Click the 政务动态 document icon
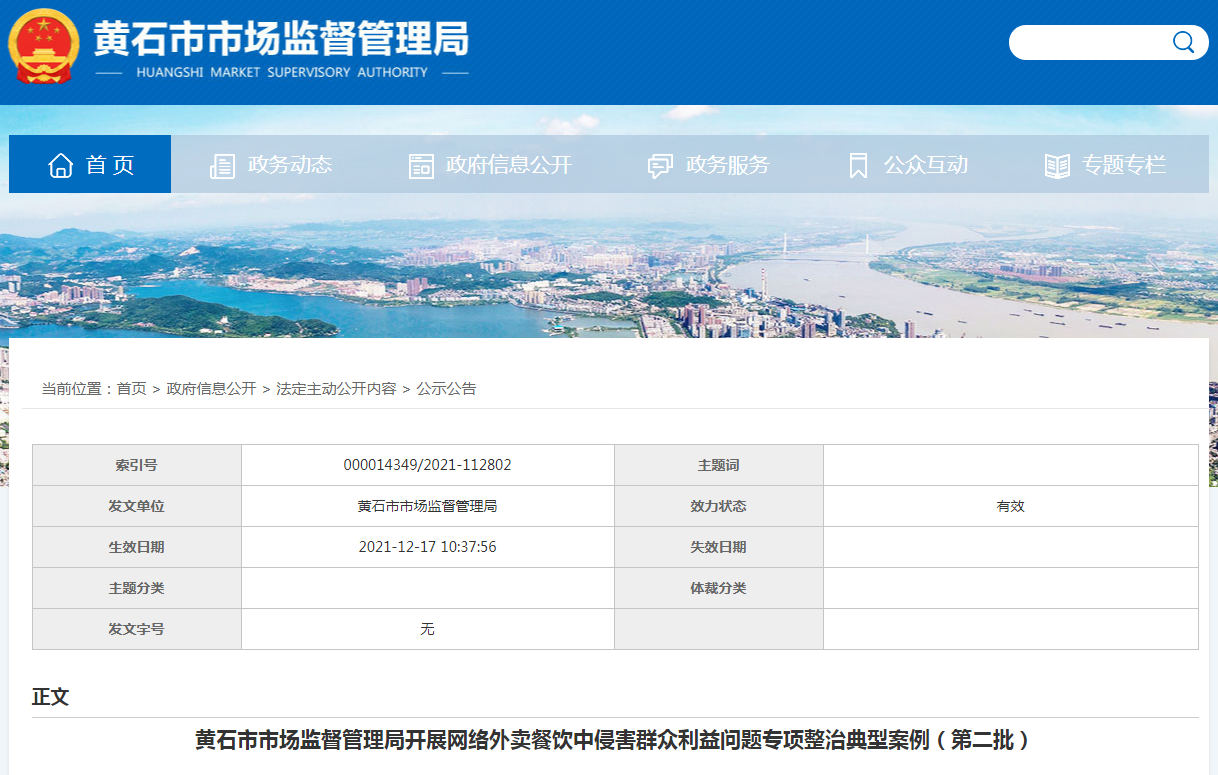Viewport: 1218px width, 775px height. point(222,166)
